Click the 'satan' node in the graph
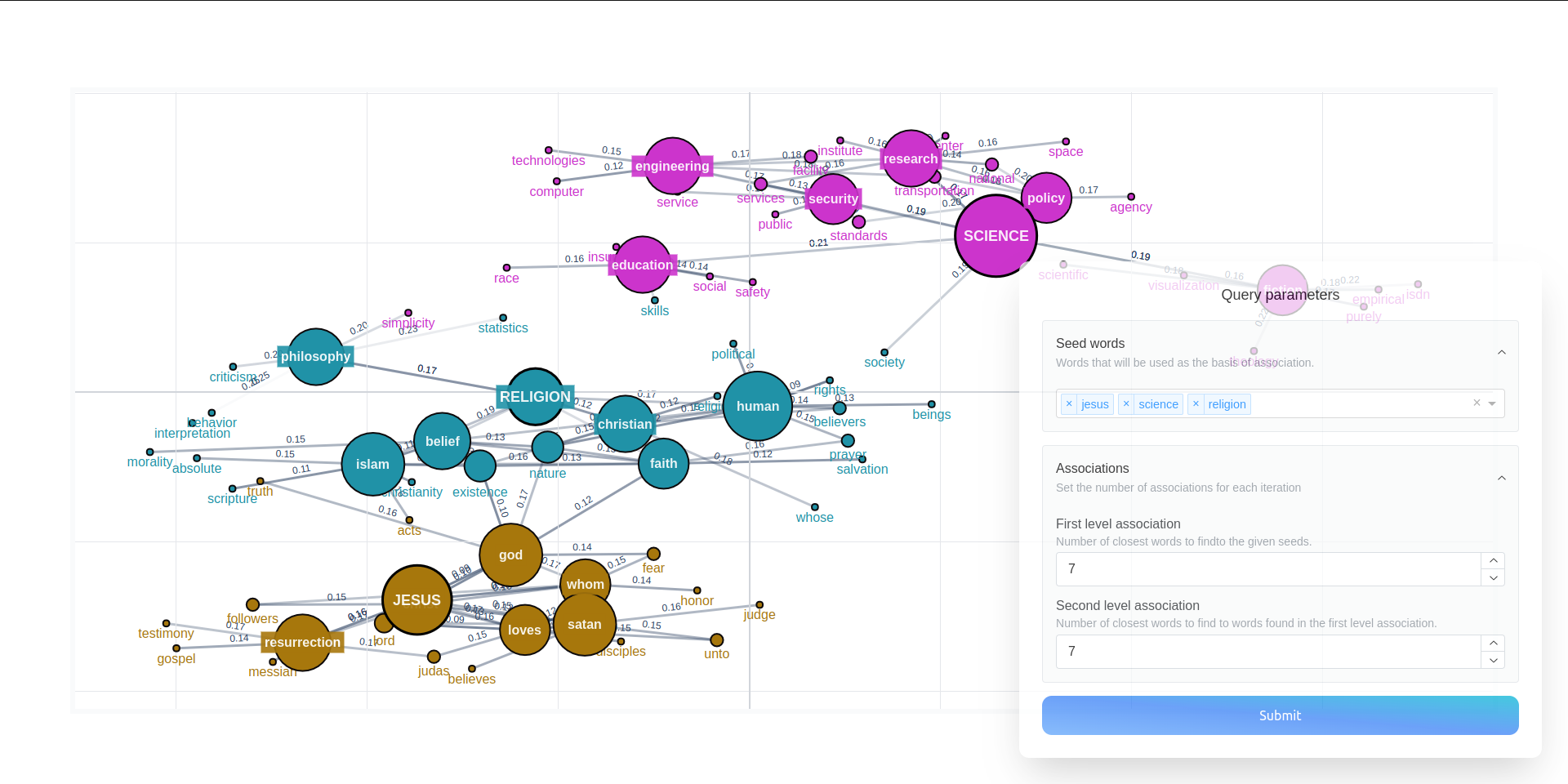 (585, 625)
